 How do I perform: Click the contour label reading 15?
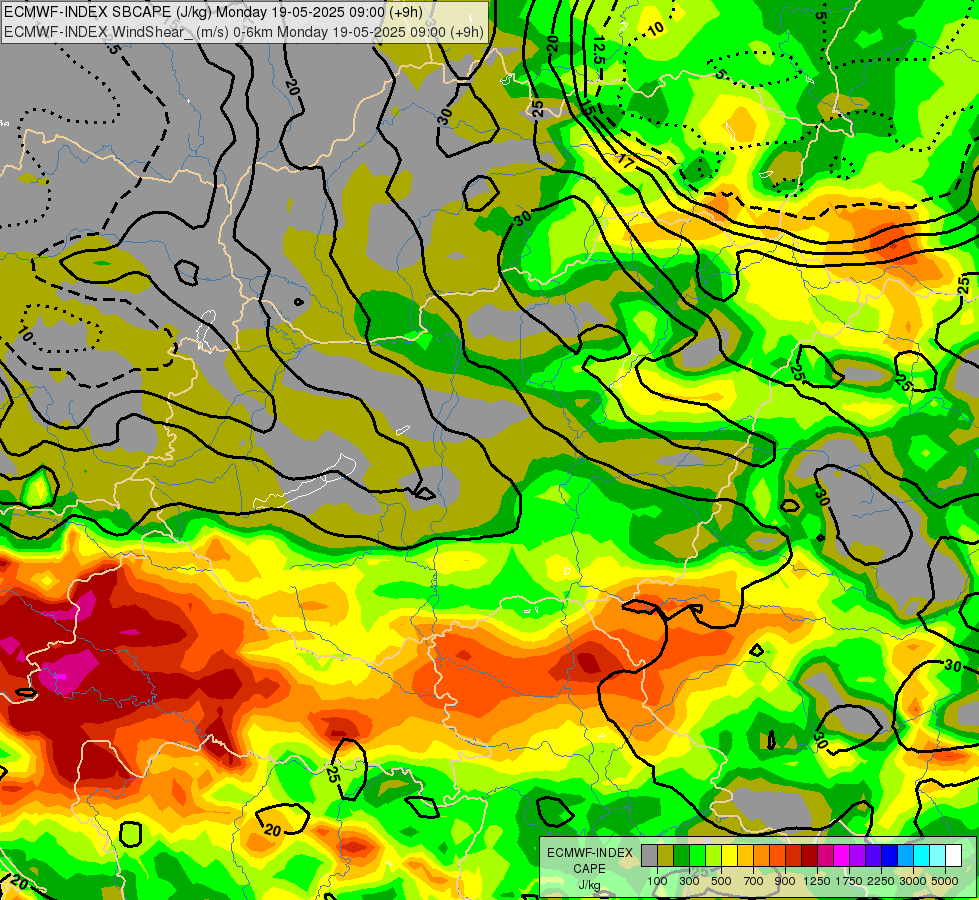tap(587, 108)
